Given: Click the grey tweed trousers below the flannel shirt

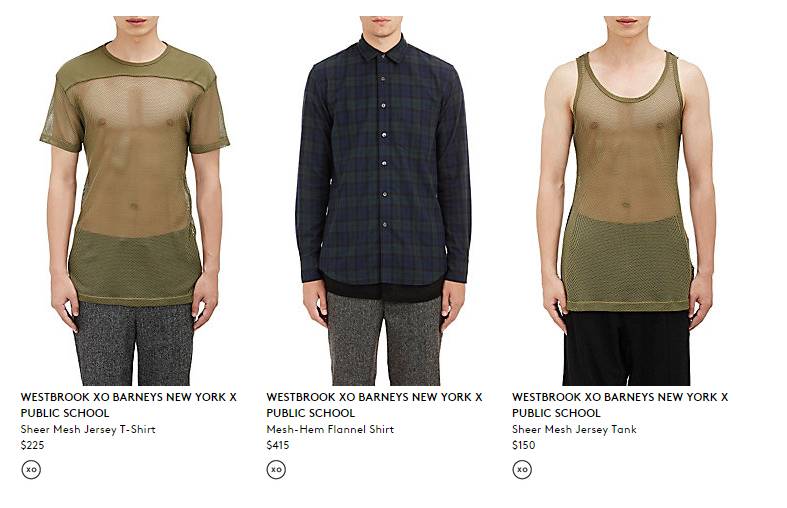Looking at the screenshot, I should click(x=384, y=340).
